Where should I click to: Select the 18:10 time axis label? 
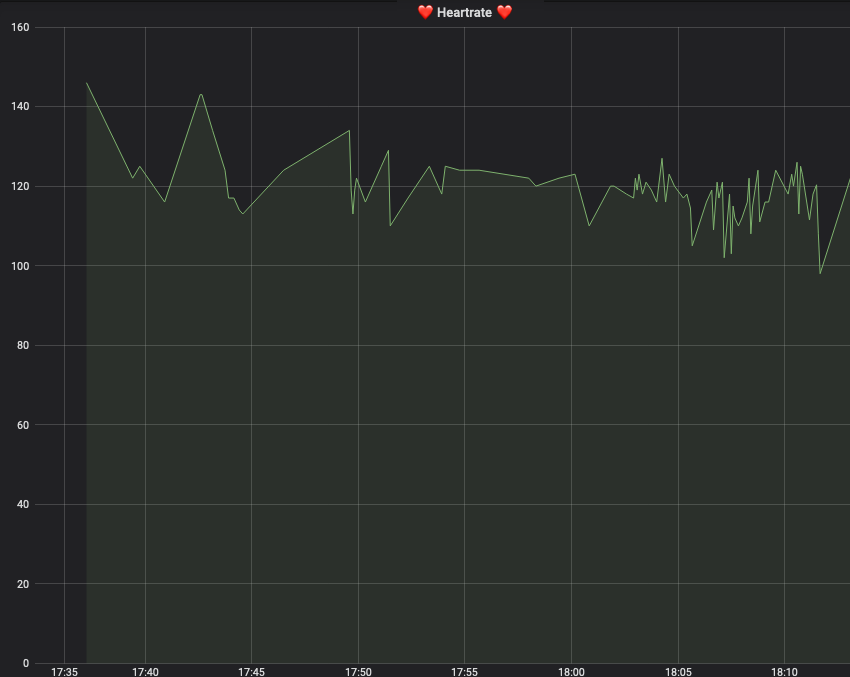pyautogui.click(x=783, y=668)
